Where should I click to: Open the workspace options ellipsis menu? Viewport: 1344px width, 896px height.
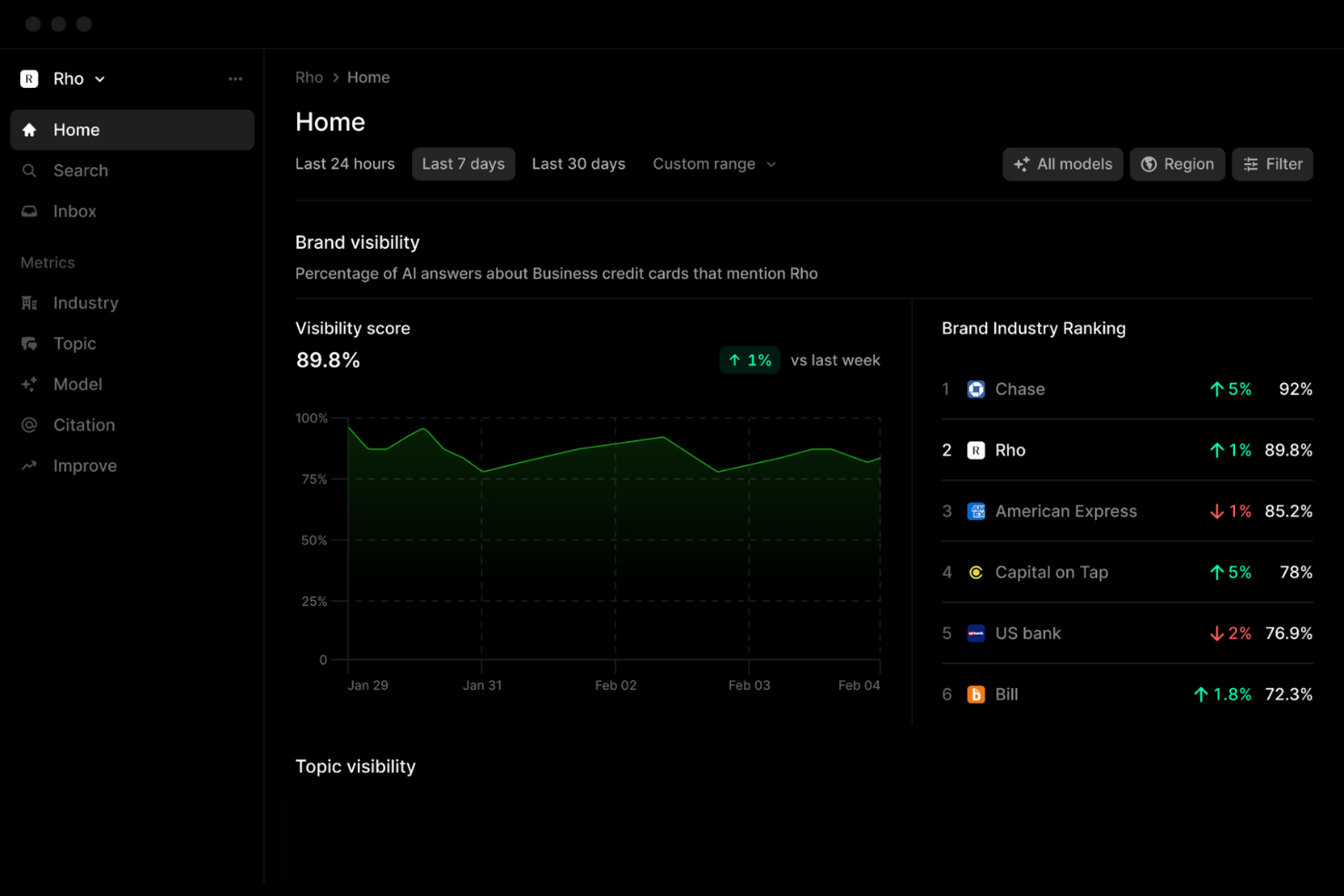(235, 78)
